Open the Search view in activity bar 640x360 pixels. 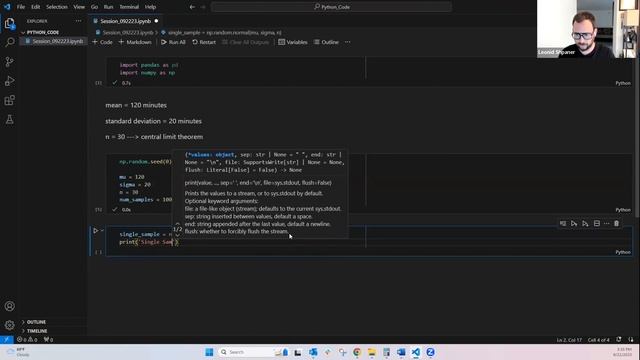tap(9, 42)
